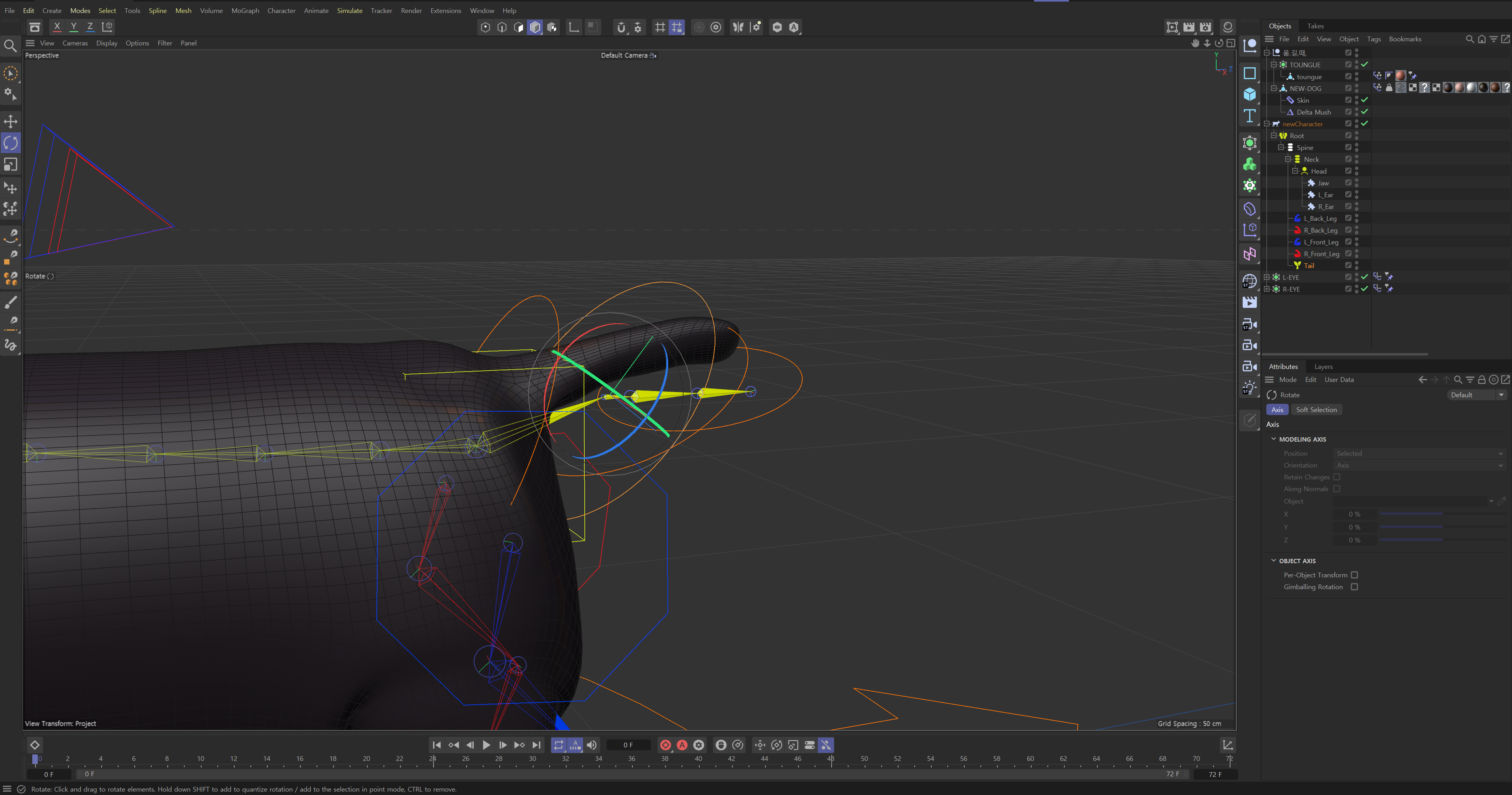
Task: Collapse the NEW-DOG tree node
Action: [x=1274, y=88]
